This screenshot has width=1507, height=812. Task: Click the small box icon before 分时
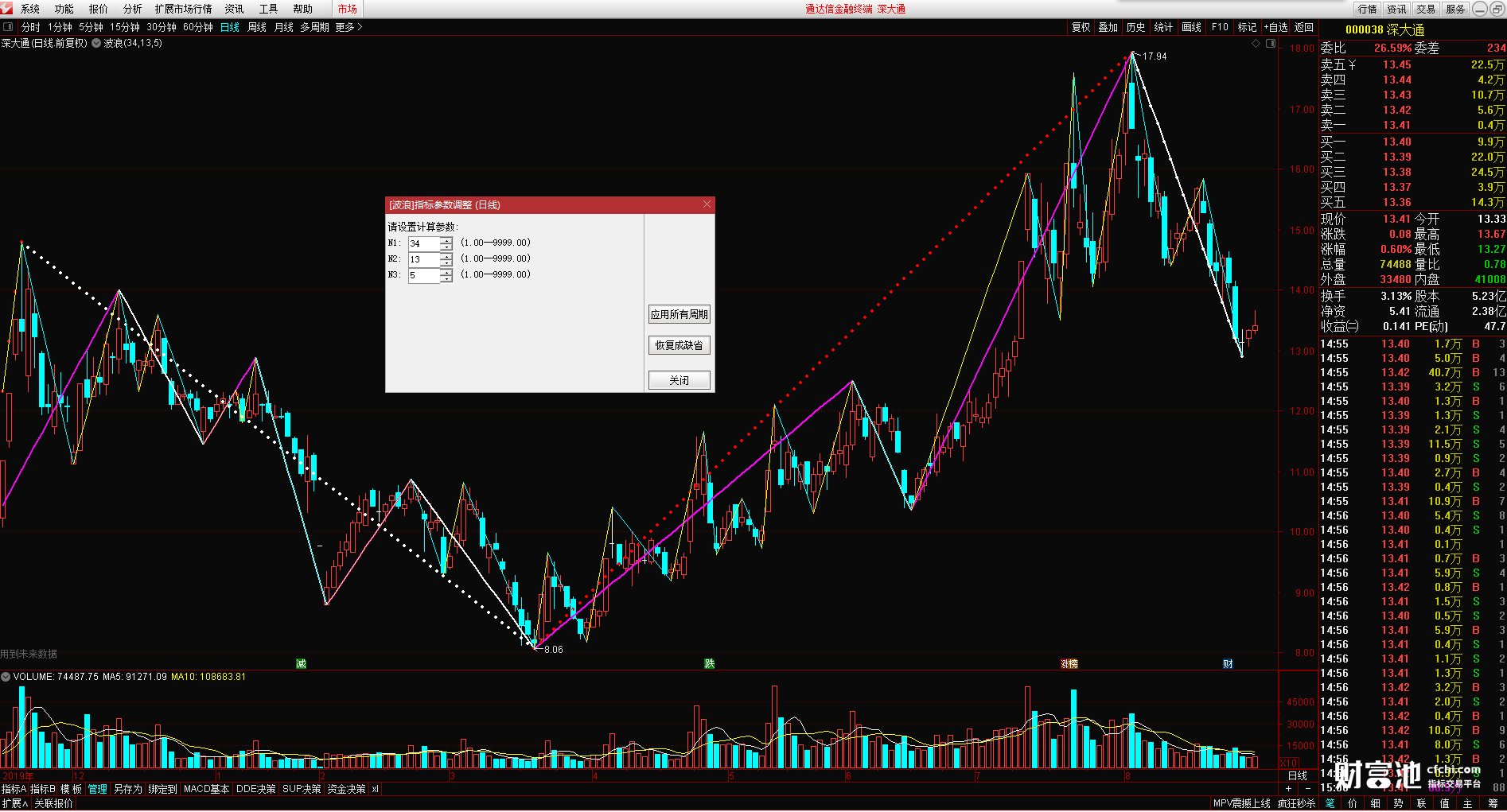point(8,27)
